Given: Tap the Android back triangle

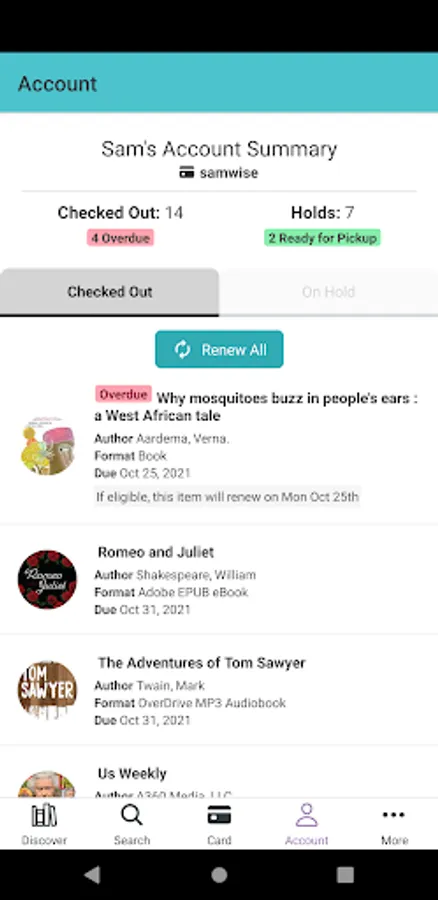Looking at the screenshot, I should point(92,875).
